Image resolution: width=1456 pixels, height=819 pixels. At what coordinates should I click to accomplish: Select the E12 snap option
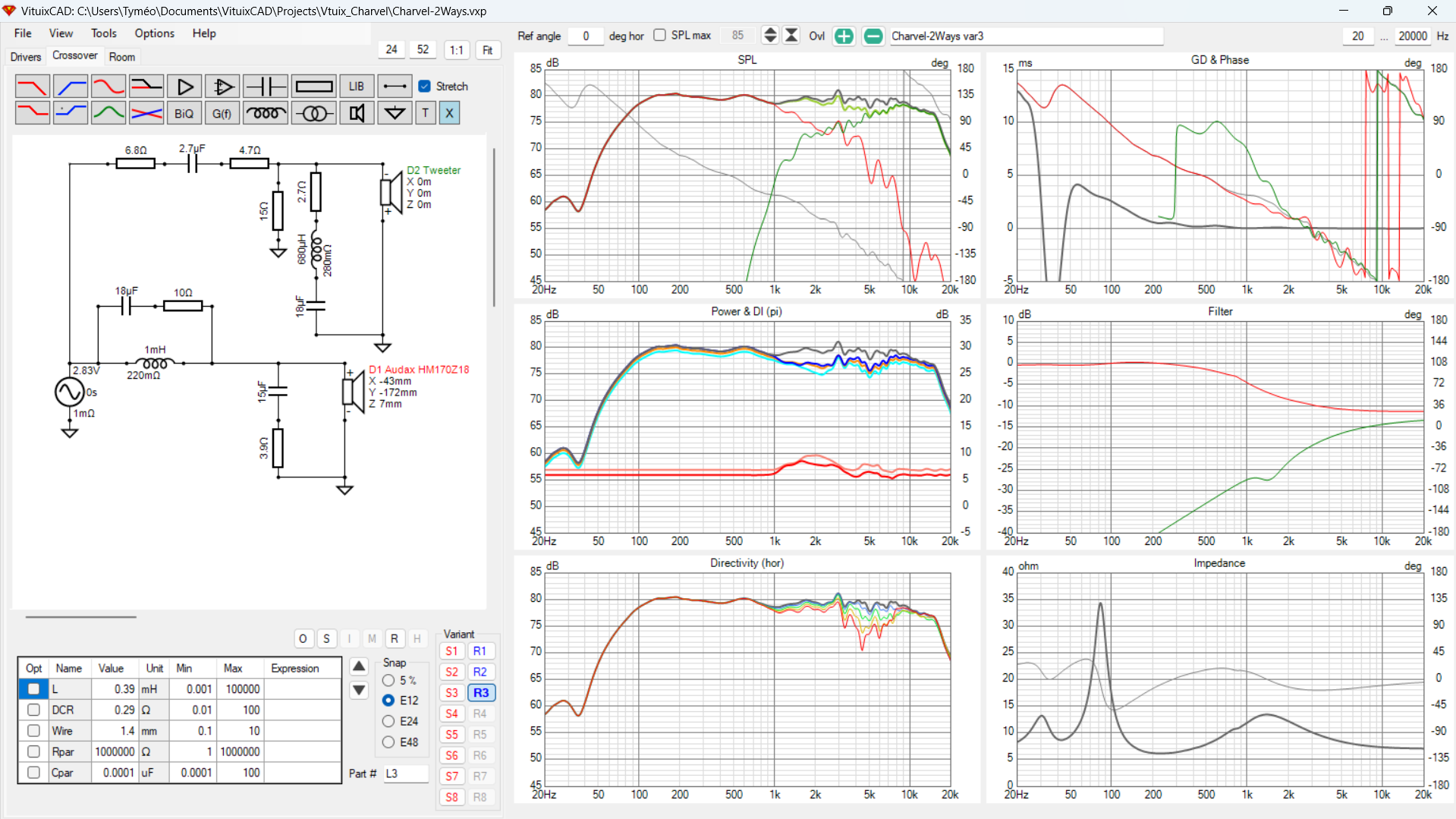point(388,701)
